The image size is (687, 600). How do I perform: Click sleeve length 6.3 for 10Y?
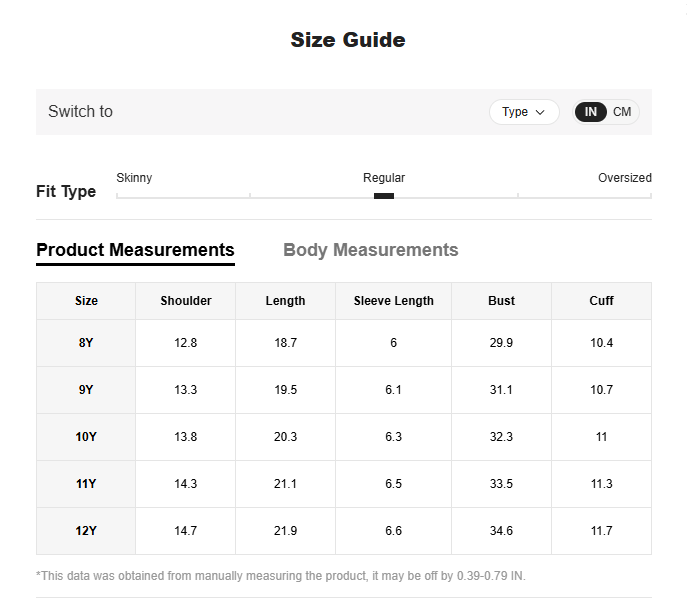[x=393, y=437]
